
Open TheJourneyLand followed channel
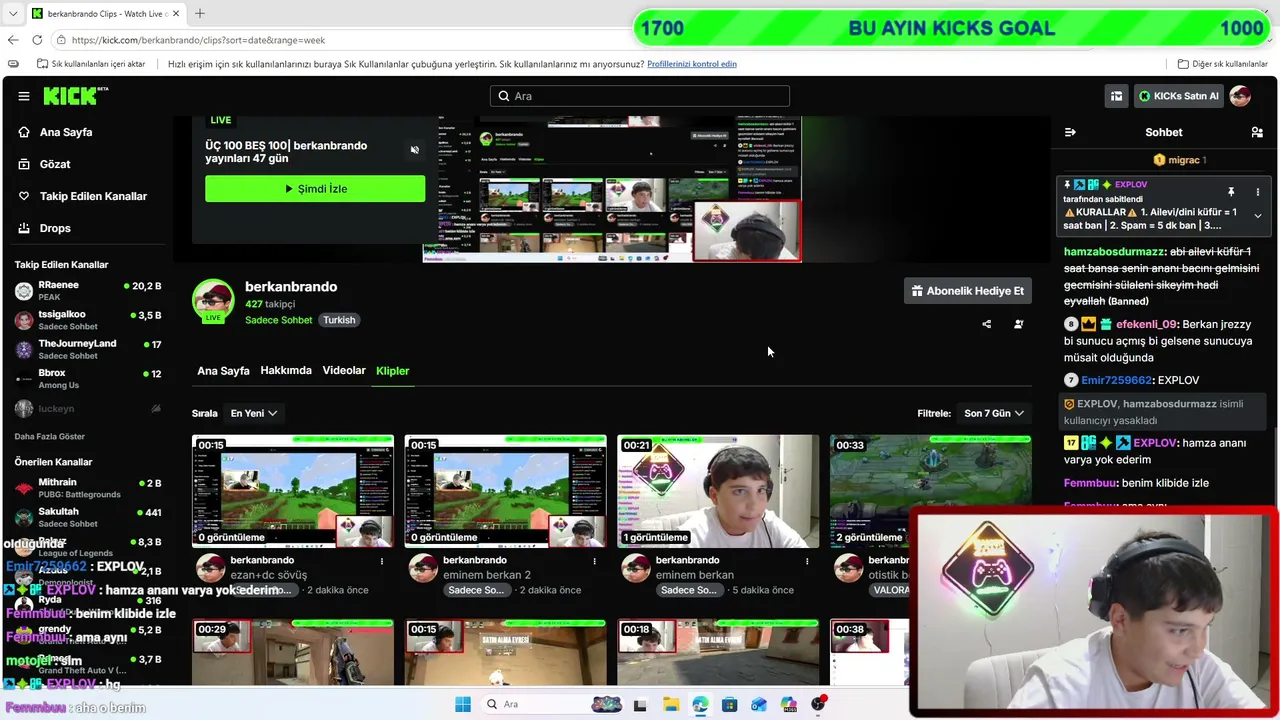[x=88, y=349]
